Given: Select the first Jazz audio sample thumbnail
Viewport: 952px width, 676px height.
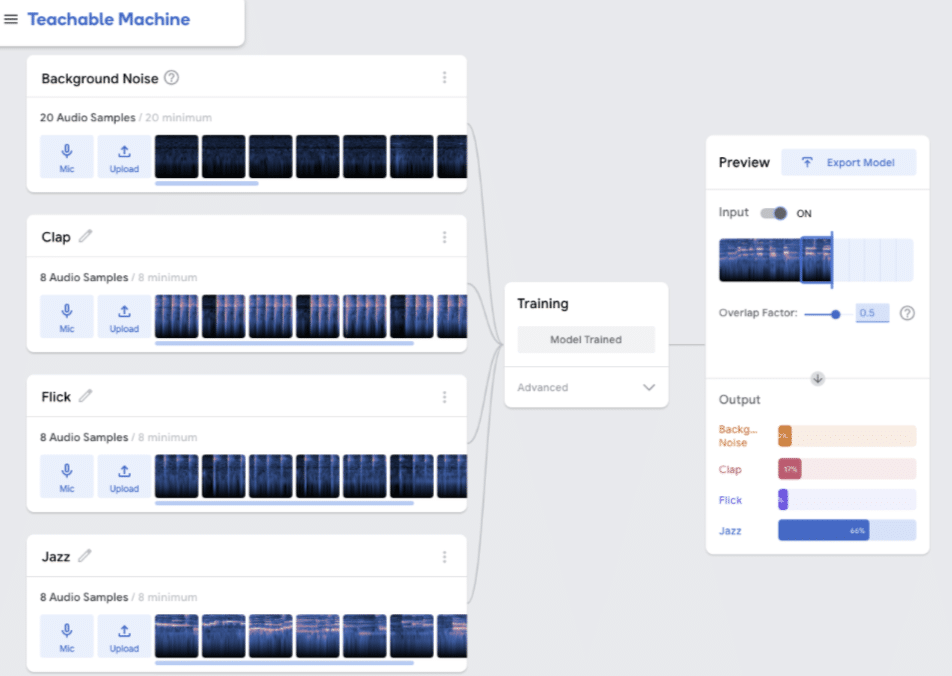Looking at the screenshot, I should tap(177, 636).
